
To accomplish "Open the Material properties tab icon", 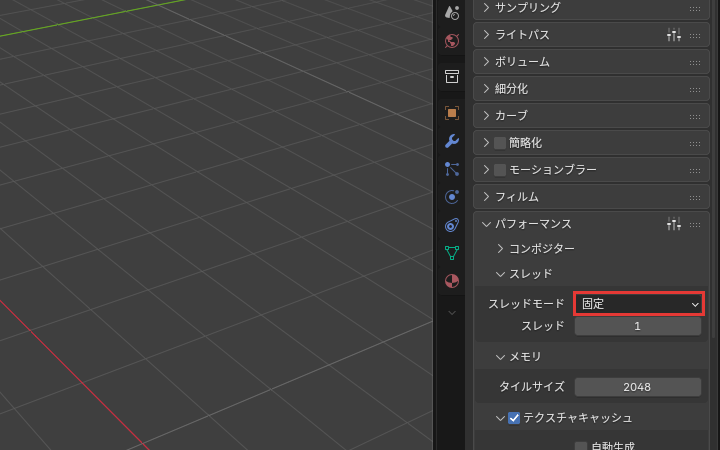I will (452, 281).
